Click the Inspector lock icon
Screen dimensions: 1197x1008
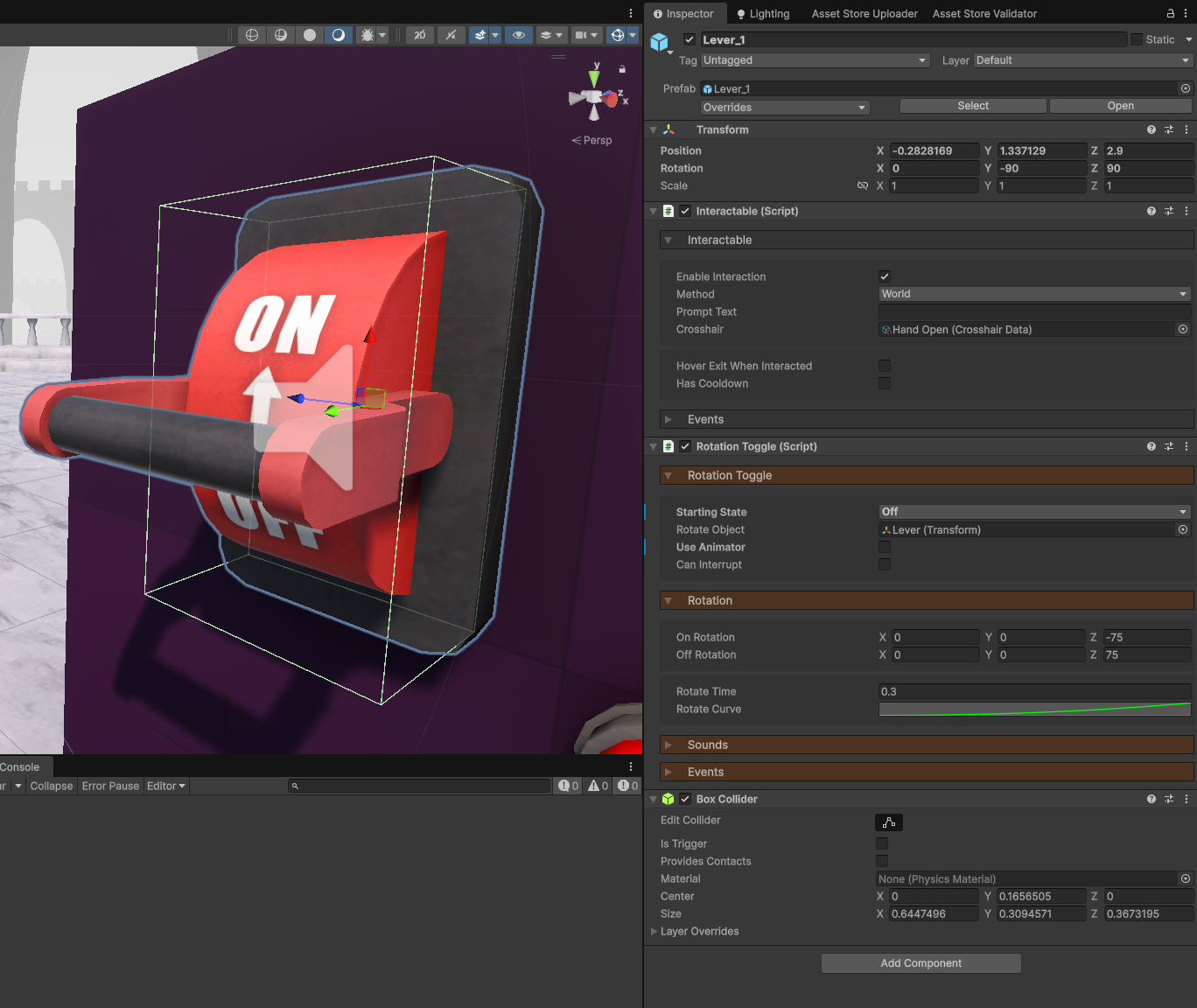[x=1170, y=13]
